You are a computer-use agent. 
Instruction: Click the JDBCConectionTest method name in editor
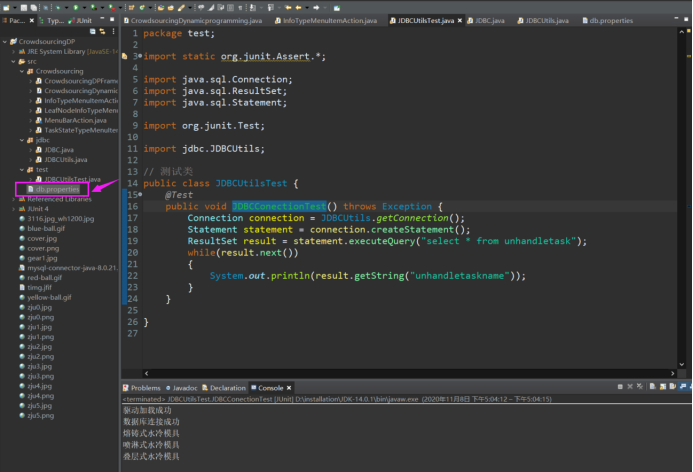(x=279, y=206)
